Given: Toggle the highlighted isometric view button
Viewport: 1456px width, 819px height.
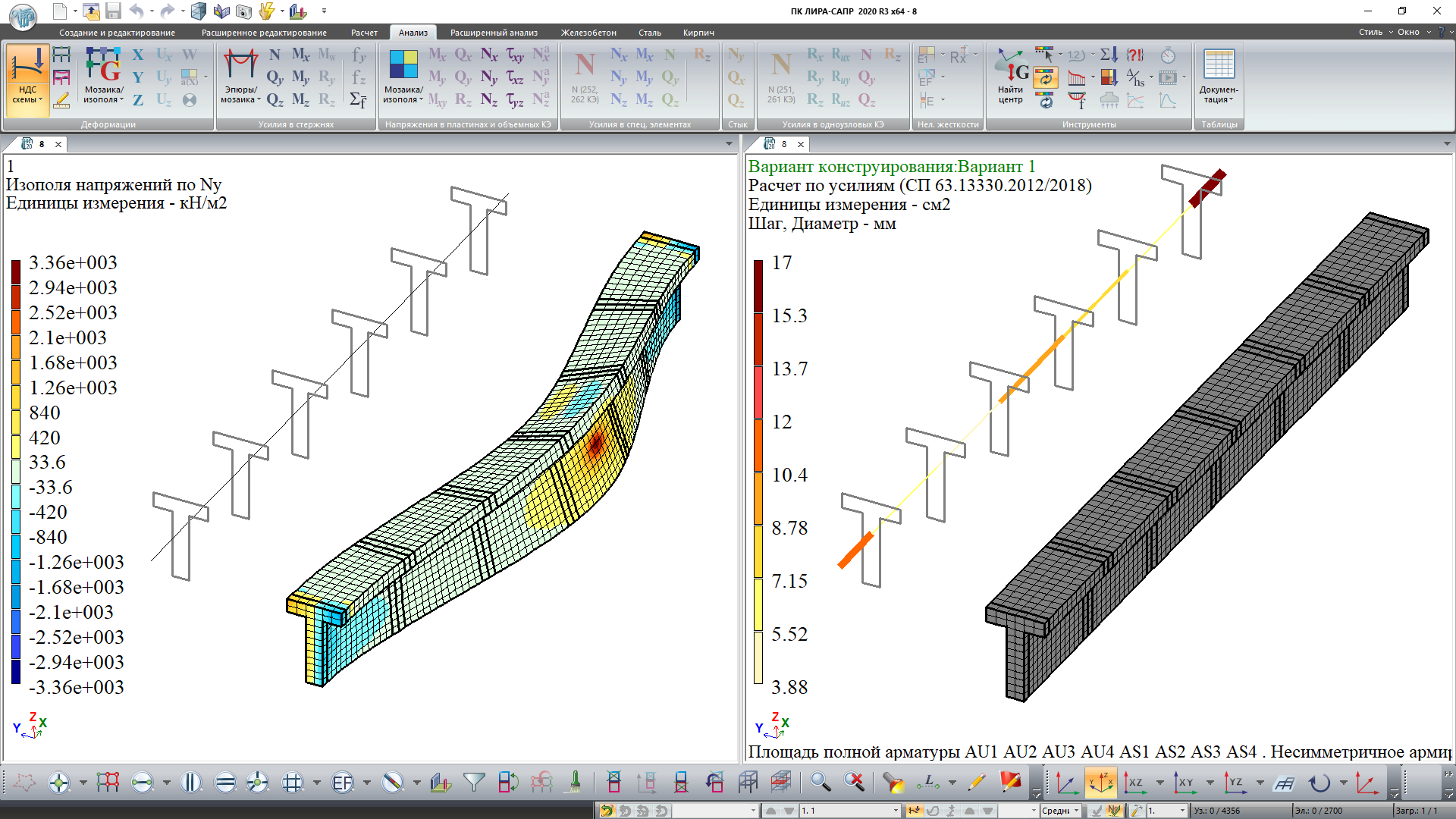Looking at the screenshot, I should point(1100,782).
